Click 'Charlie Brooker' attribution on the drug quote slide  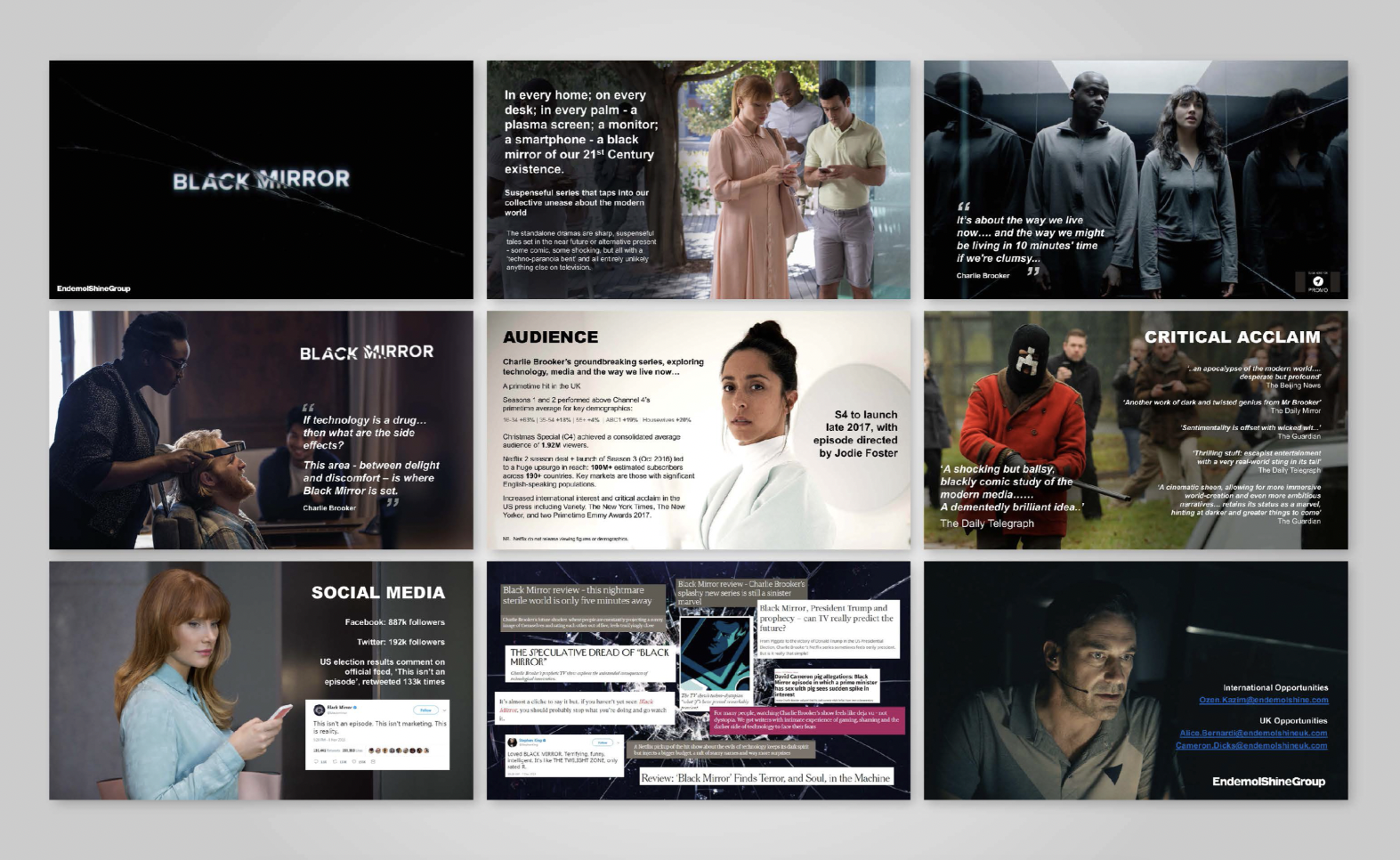point(329,508)
